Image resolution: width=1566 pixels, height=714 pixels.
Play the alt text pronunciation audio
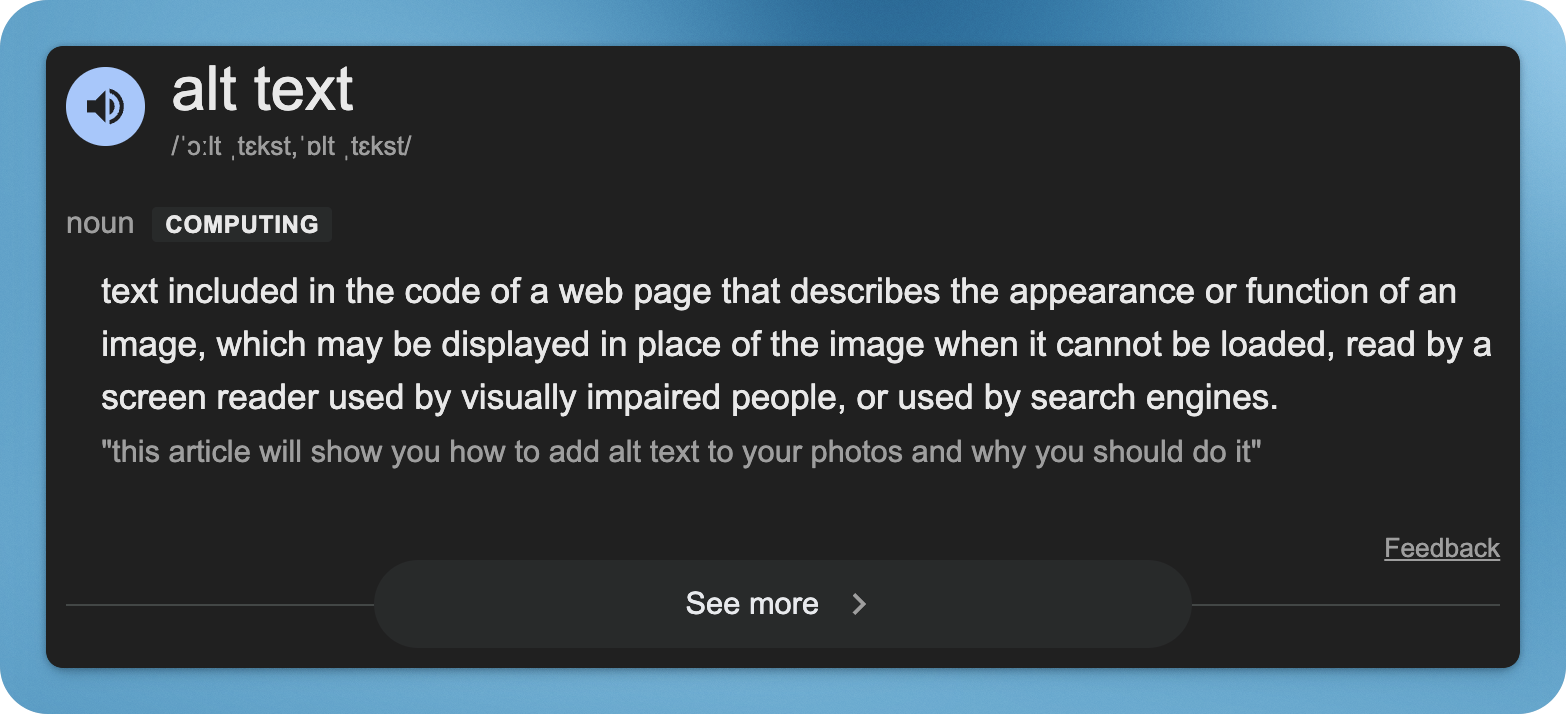click(105, 106)
